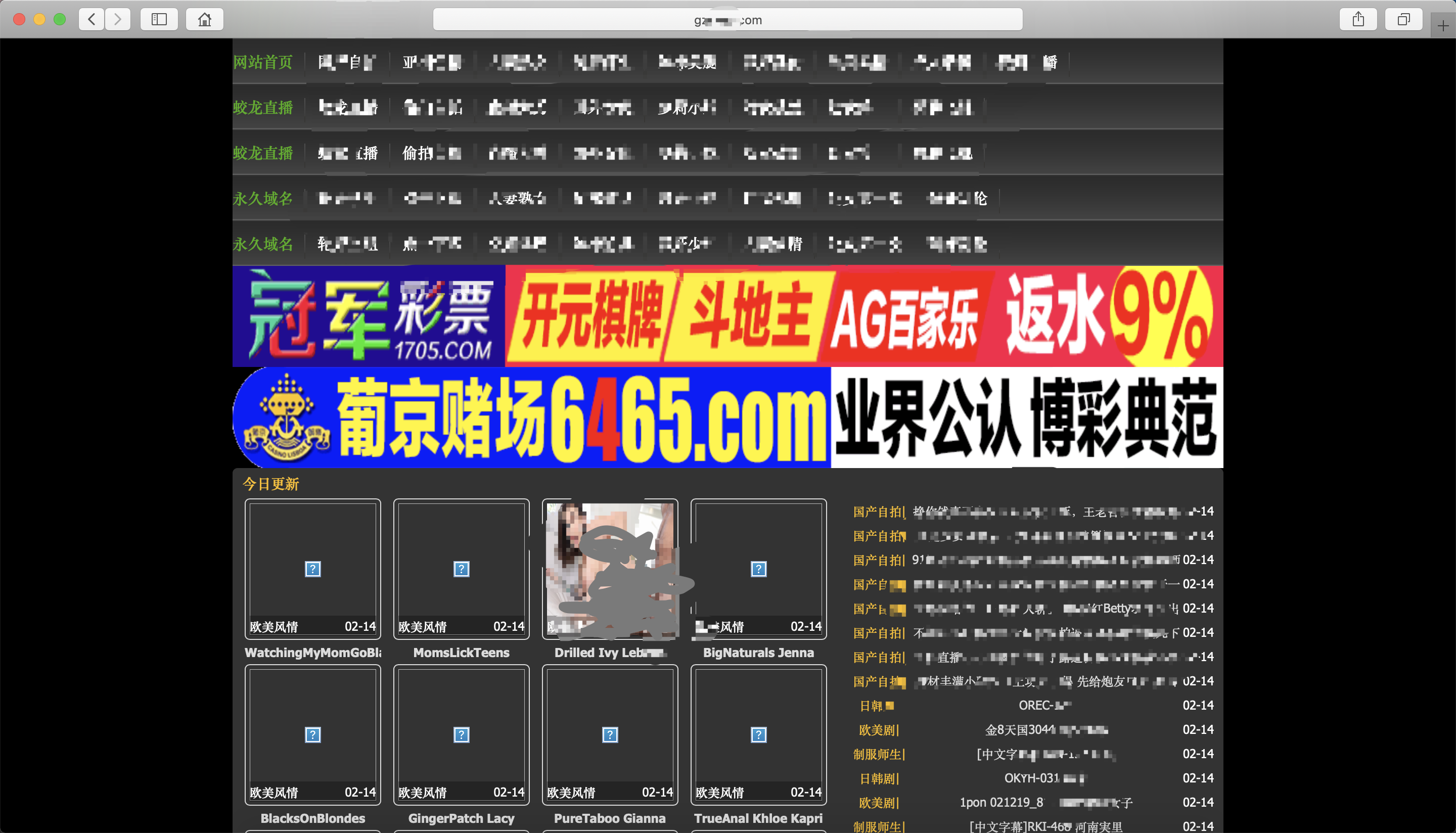Screen dimensions: 1456x833
Task: Click broken image icon above WatchingMyMomGoBl title
Action: pyautogui.click(x=313, y=569)
